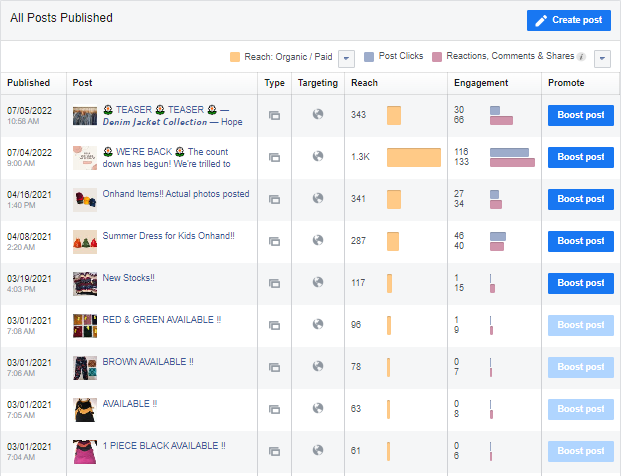Boost the Summer Dress for Kids post
This screenshot has height=476, width=621.
pos(581,241)
